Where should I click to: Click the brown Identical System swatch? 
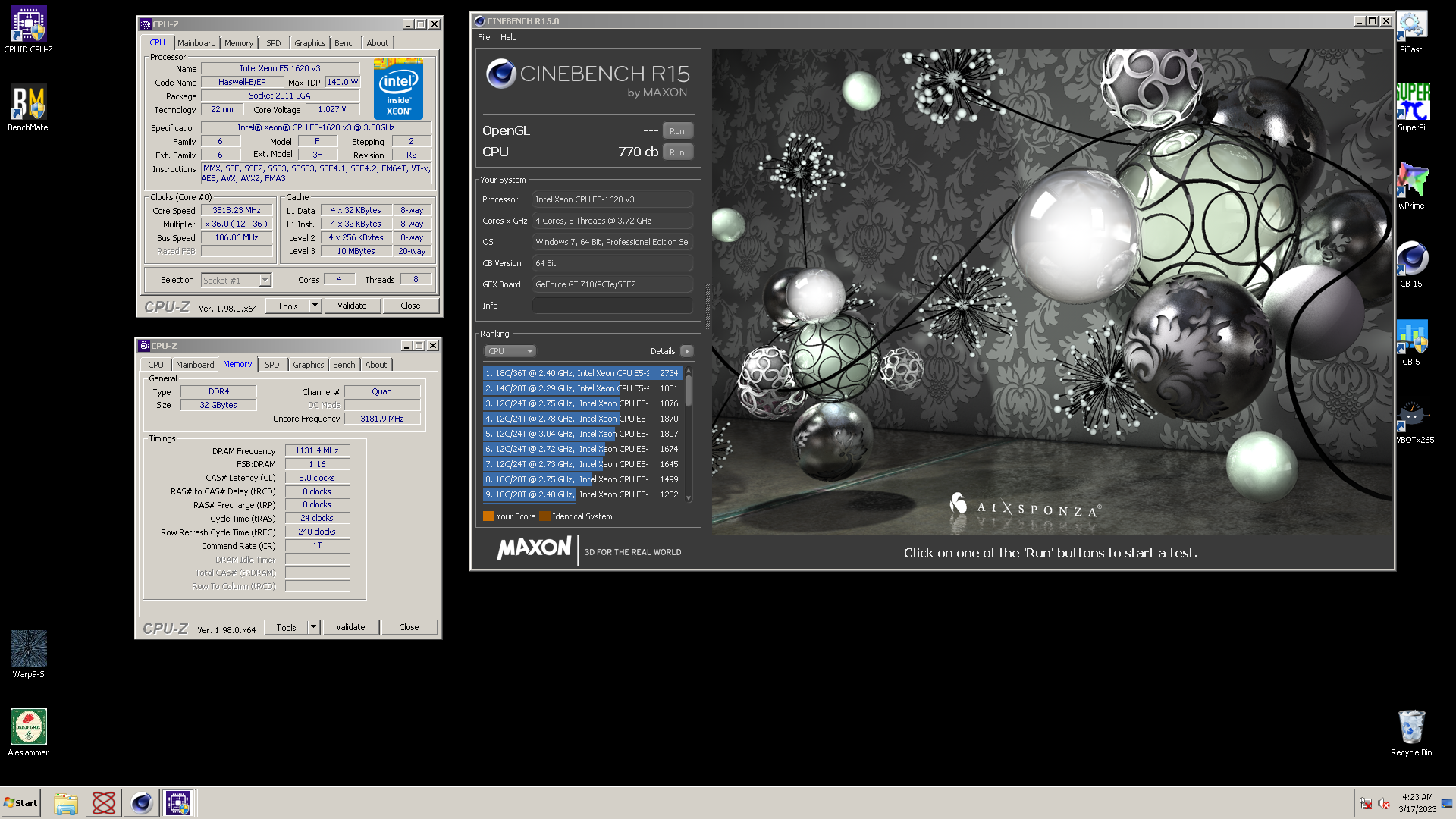(544, 516)
